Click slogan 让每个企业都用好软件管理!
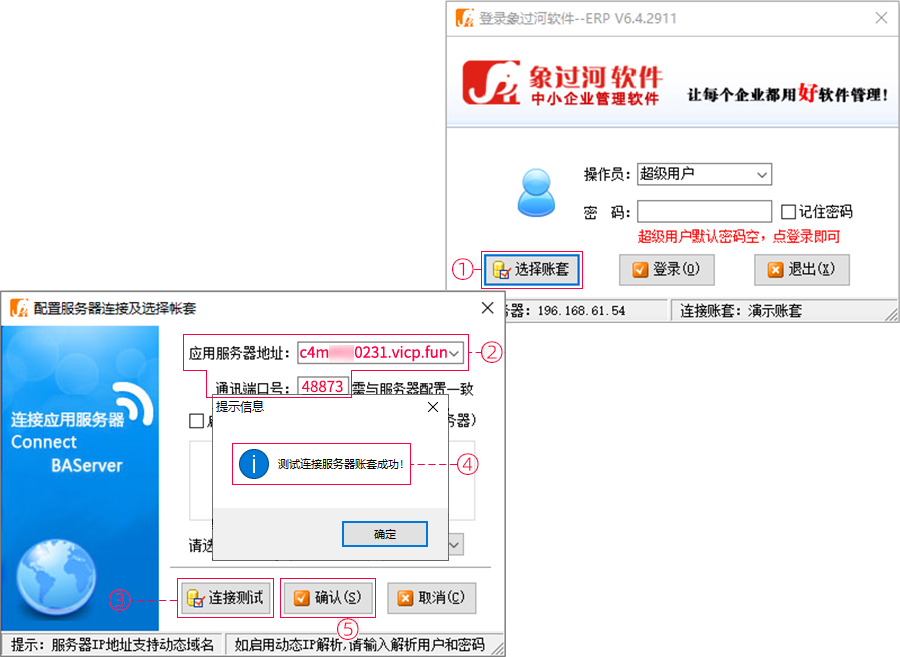 788,93
